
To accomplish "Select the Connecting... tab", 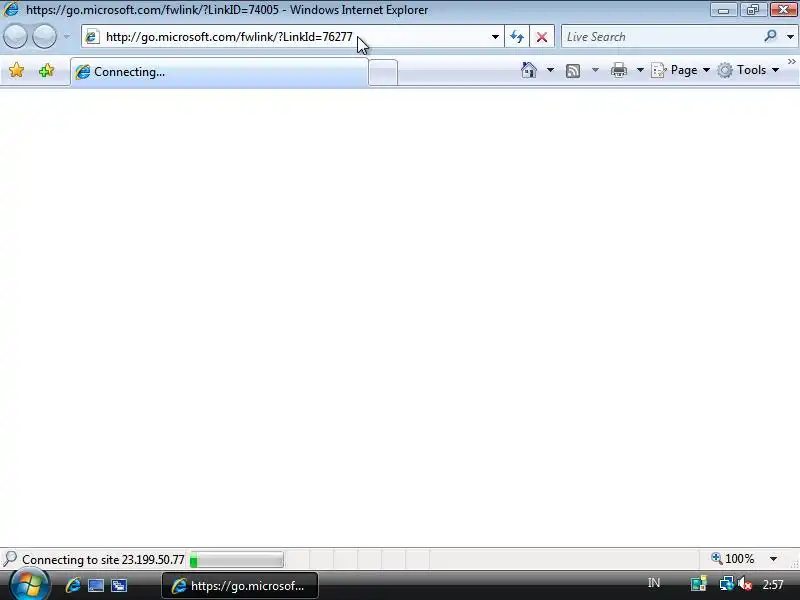I will coord(219,72).
